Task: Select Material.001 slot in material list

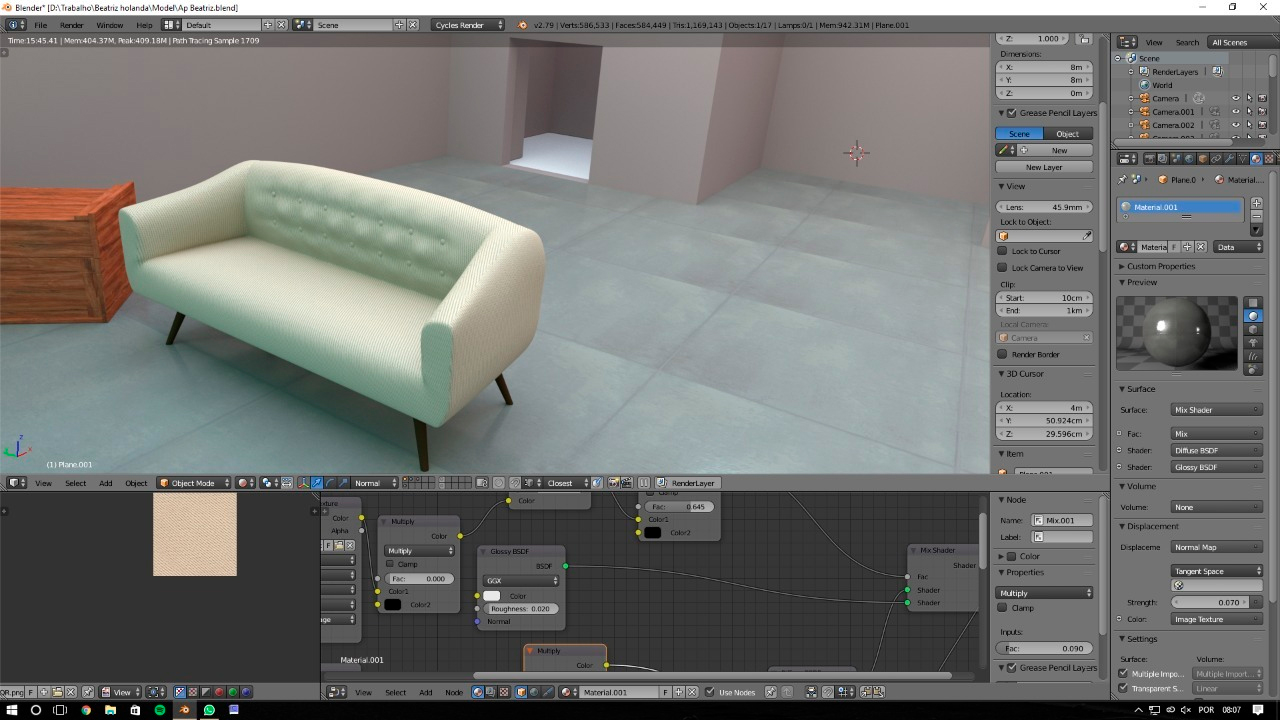Action: tap(1180, 207)
